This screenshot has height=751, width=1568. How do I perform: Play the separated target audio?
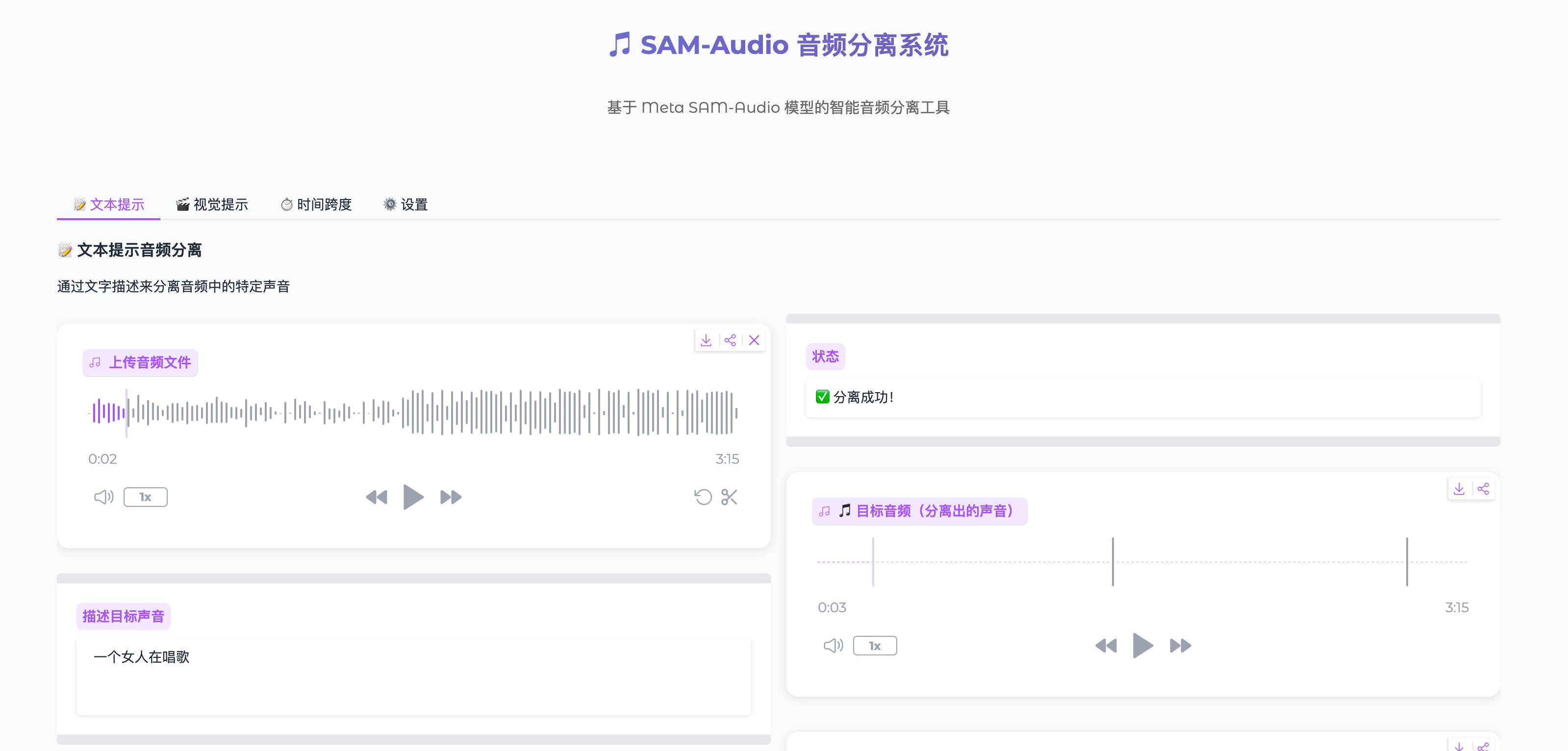(1142, 646)
